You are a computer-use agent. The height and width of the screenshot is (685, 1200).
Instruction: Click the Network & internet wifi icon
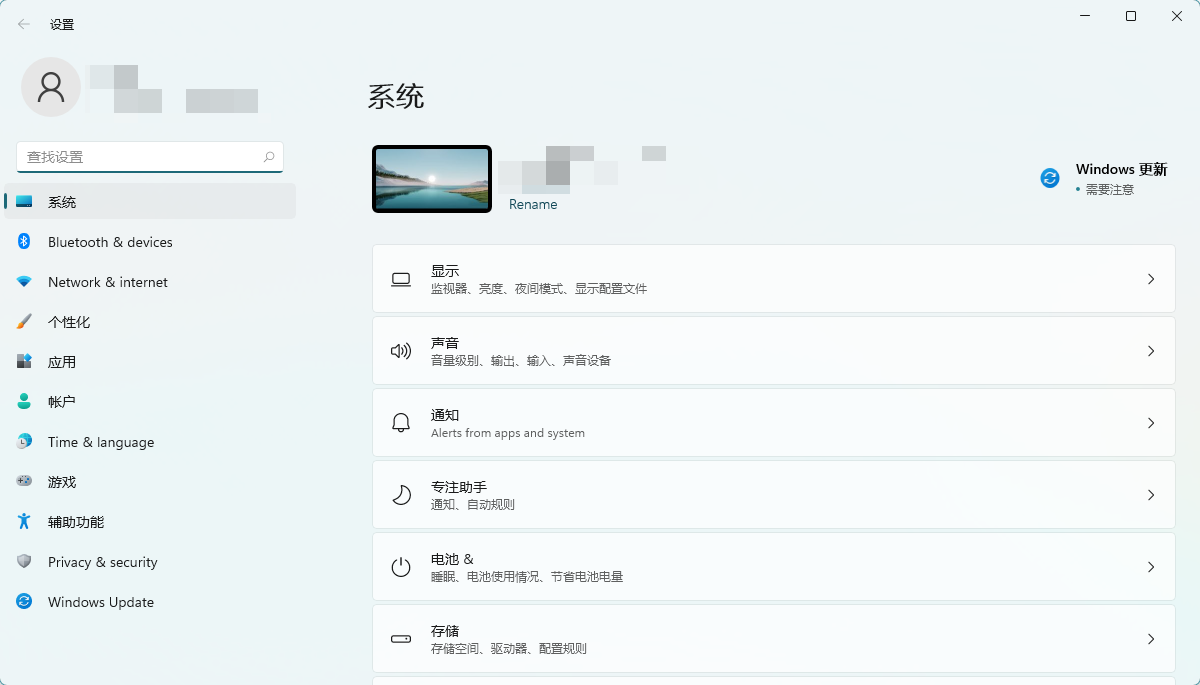[24, 282]
